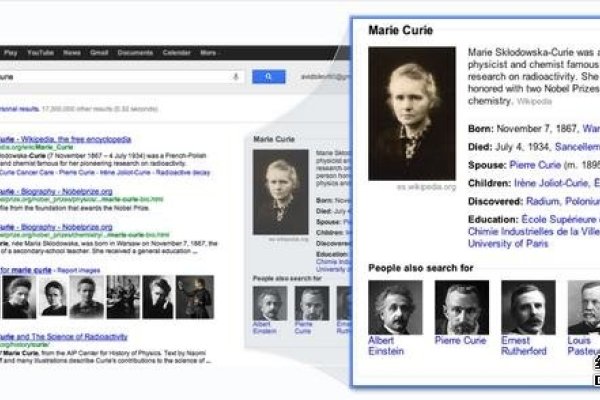The width and height of the screenshot is (600, 400).
Task: Open Calendar in the top bar
Action: [176, 53]
